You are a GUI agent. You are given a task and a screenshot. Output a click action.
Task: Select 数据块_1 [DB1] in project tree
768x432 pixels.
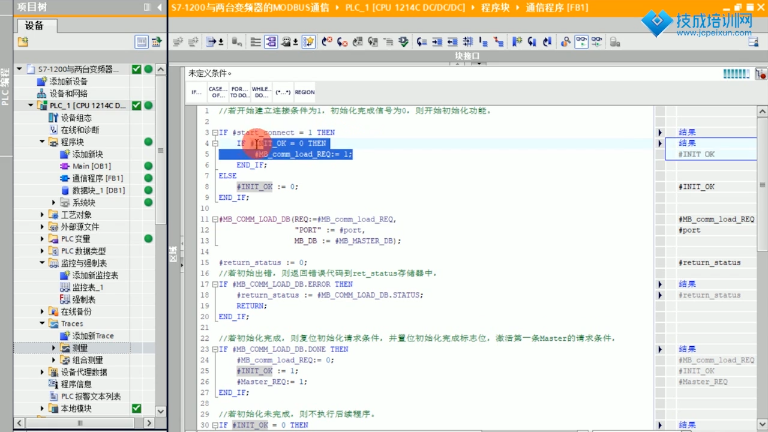click(x=98, y=190)
